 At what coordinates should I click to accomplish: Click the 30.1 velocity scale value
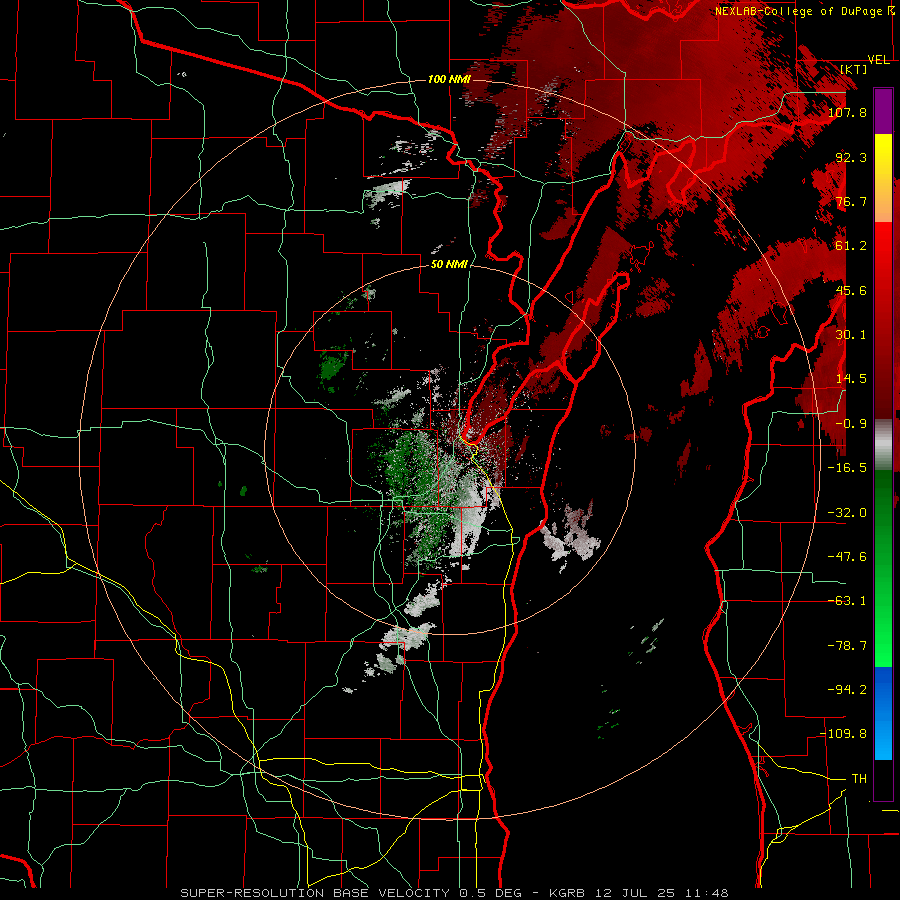pos(851,335)
